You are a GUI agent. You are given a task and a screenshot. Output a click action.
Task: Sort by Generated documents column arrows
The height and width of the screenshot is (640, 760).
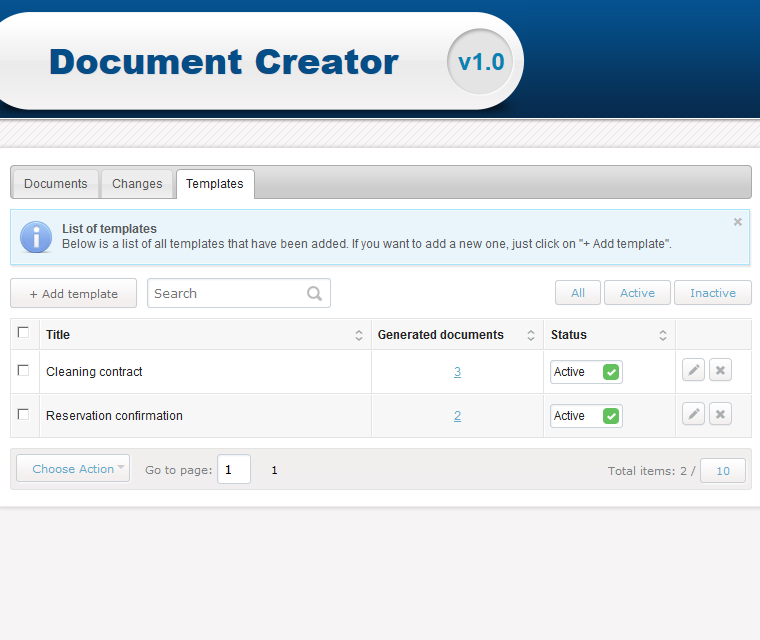(x=531, y=335)
